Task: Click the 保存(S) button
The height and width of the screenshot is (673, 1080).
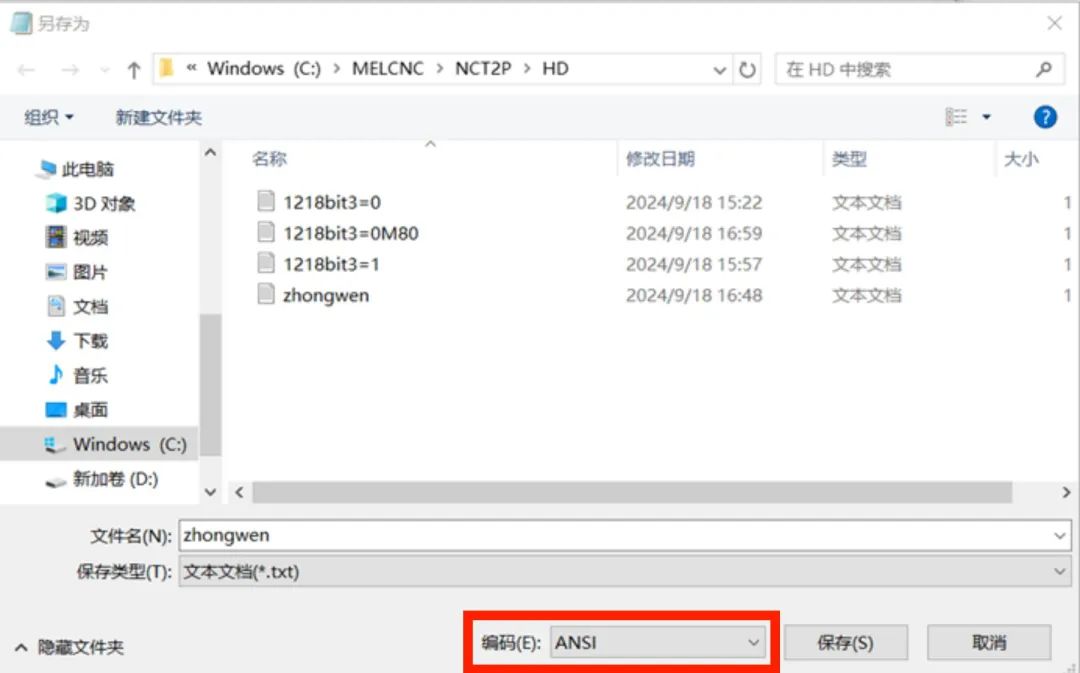Action: pos(845,643)
